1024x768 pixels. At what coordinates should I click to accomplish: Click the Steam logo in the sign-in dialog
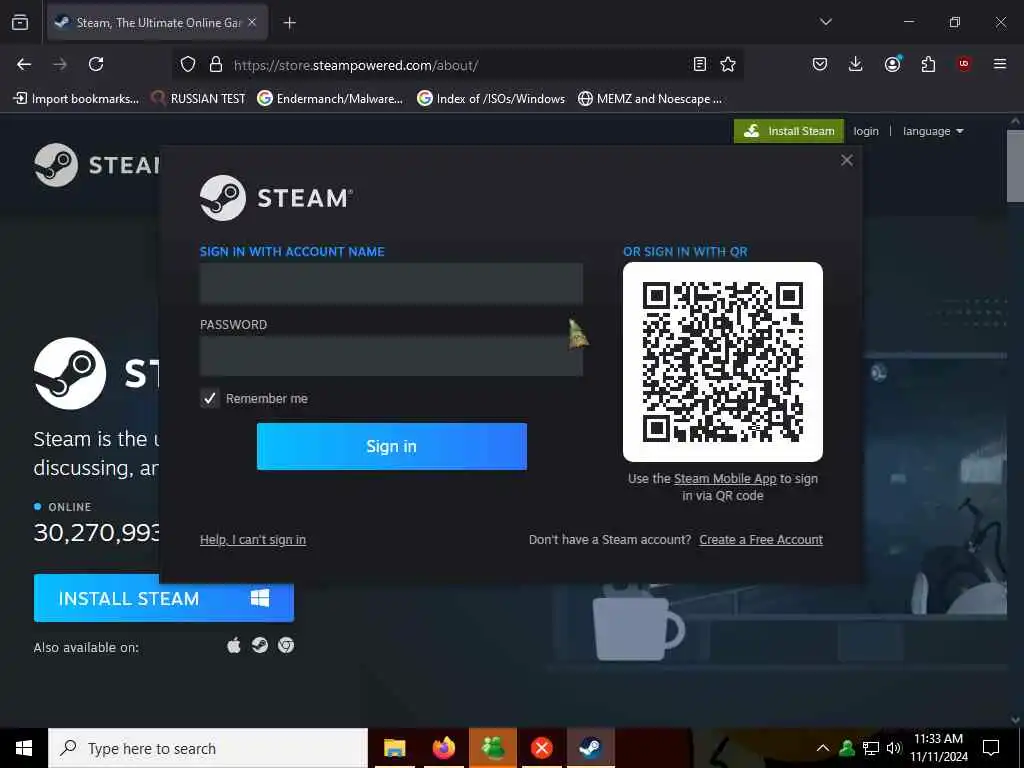pyautogui.click(x=276, y=198)
